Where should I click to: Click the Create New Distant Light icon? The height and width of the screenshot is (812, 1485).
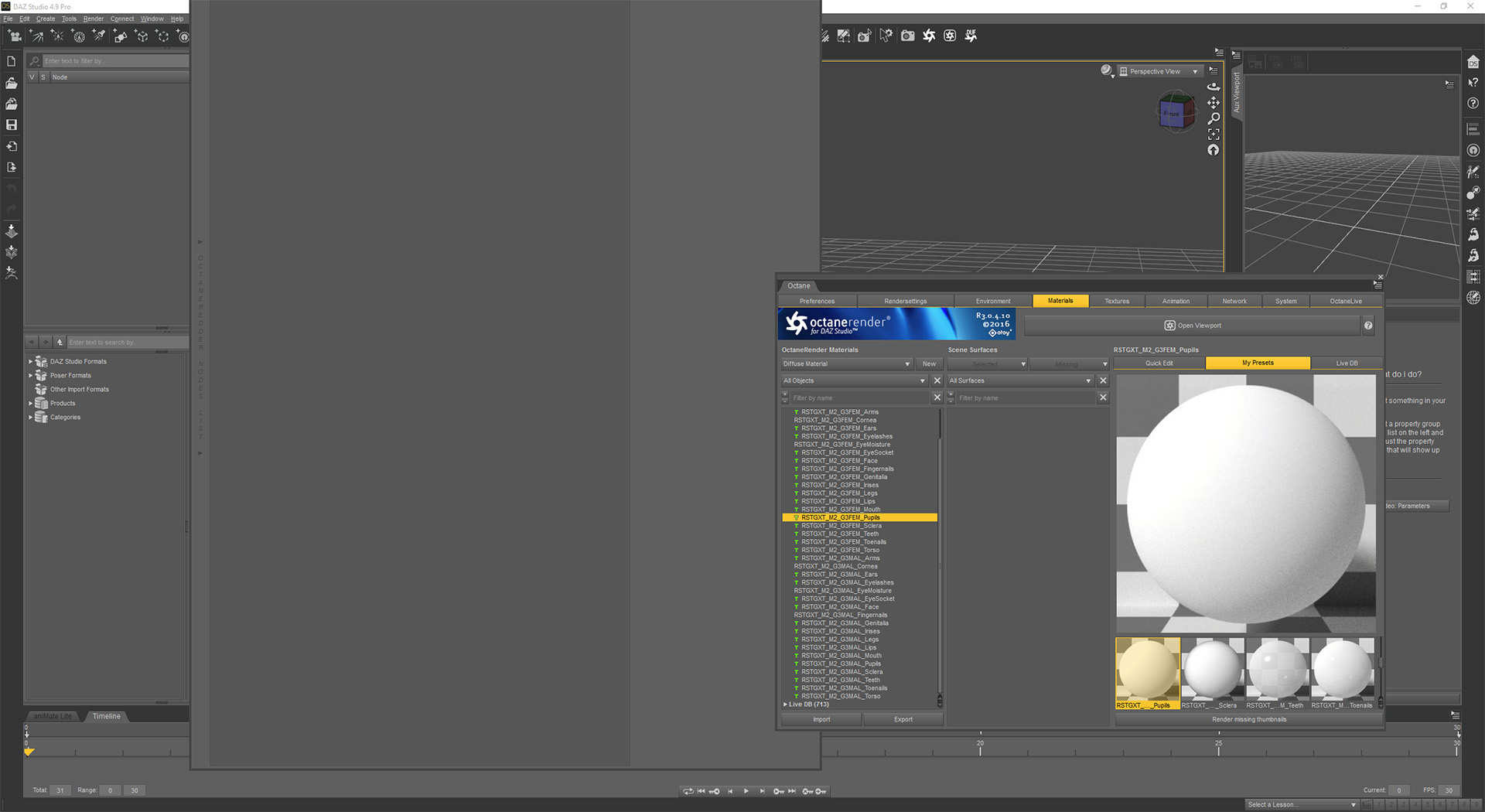[36, 36]
